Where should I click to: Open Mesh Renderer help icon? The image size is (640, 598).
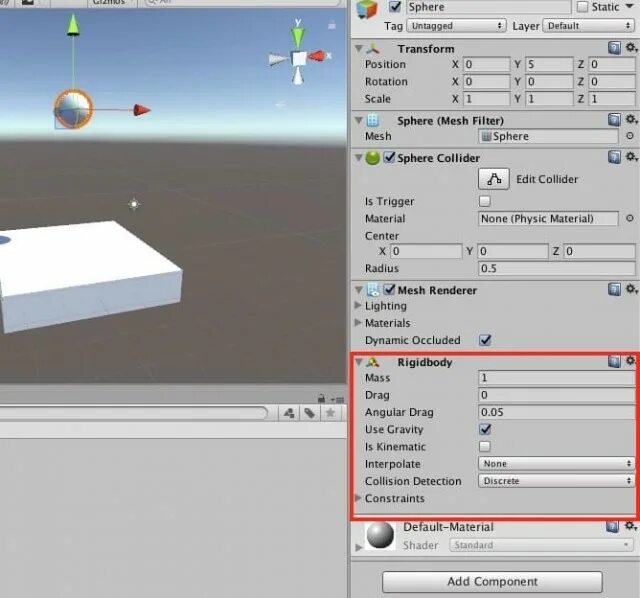(614, 289)
